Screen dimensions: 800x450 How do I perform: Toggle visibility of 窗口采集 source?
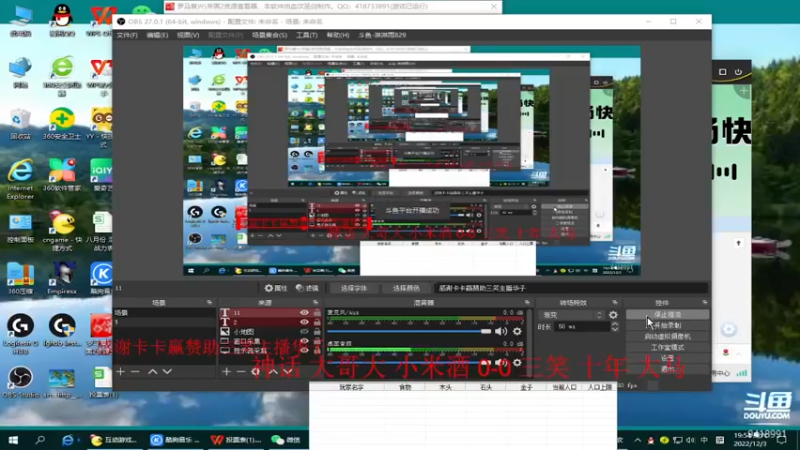[x=304, y=341]
